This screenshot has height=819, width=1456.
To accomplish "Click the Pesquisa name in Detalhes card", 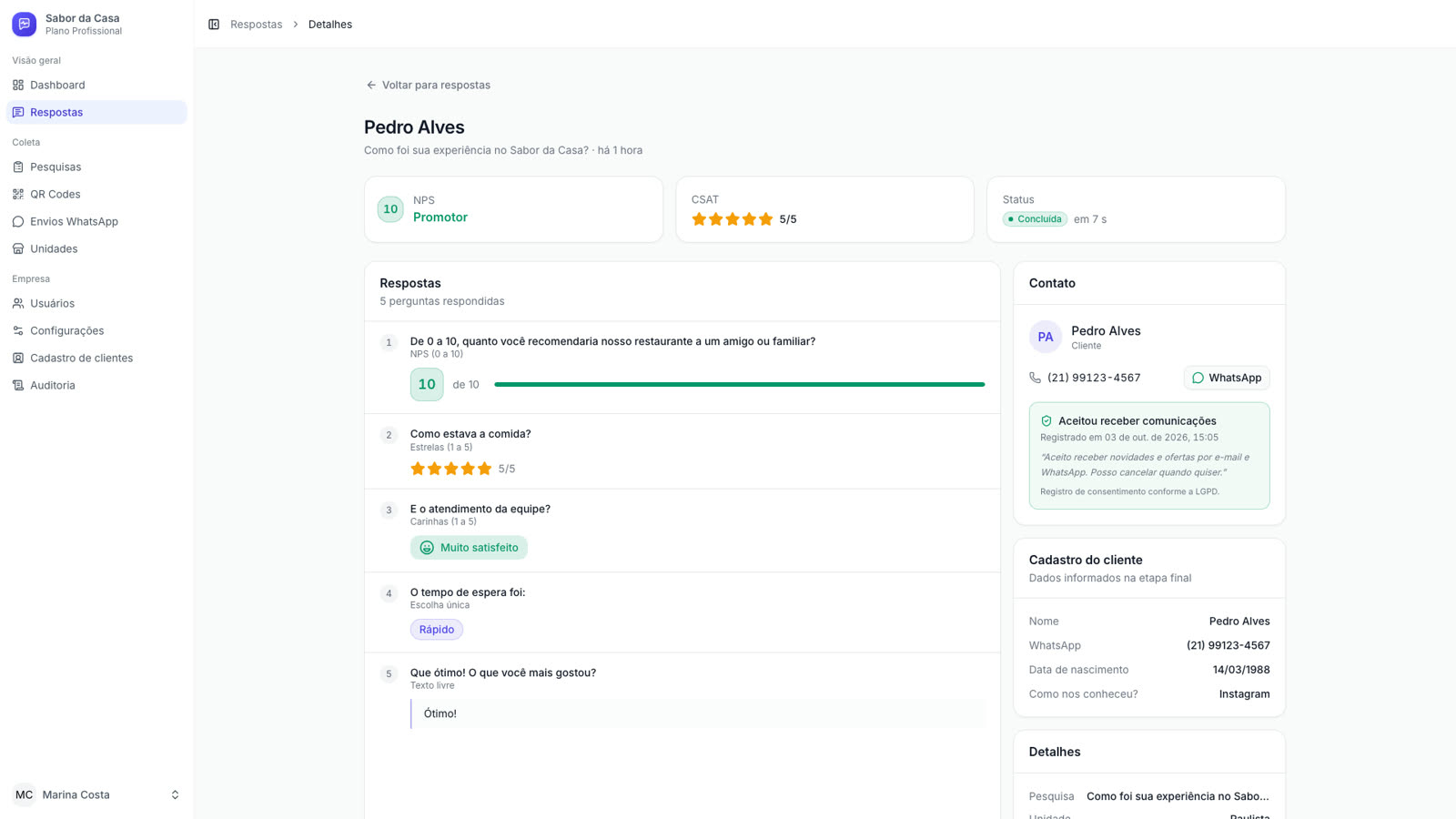I will pyautogui.click(x=1178, y=796).
